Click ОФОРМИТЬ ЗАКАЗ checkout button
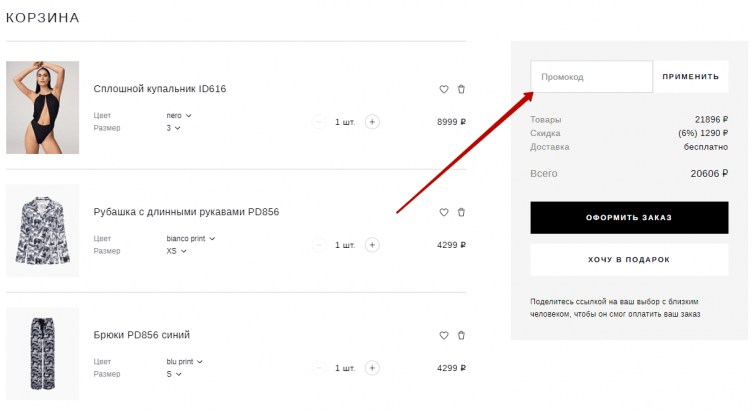 pyautogui.click(x=629, y=217)
